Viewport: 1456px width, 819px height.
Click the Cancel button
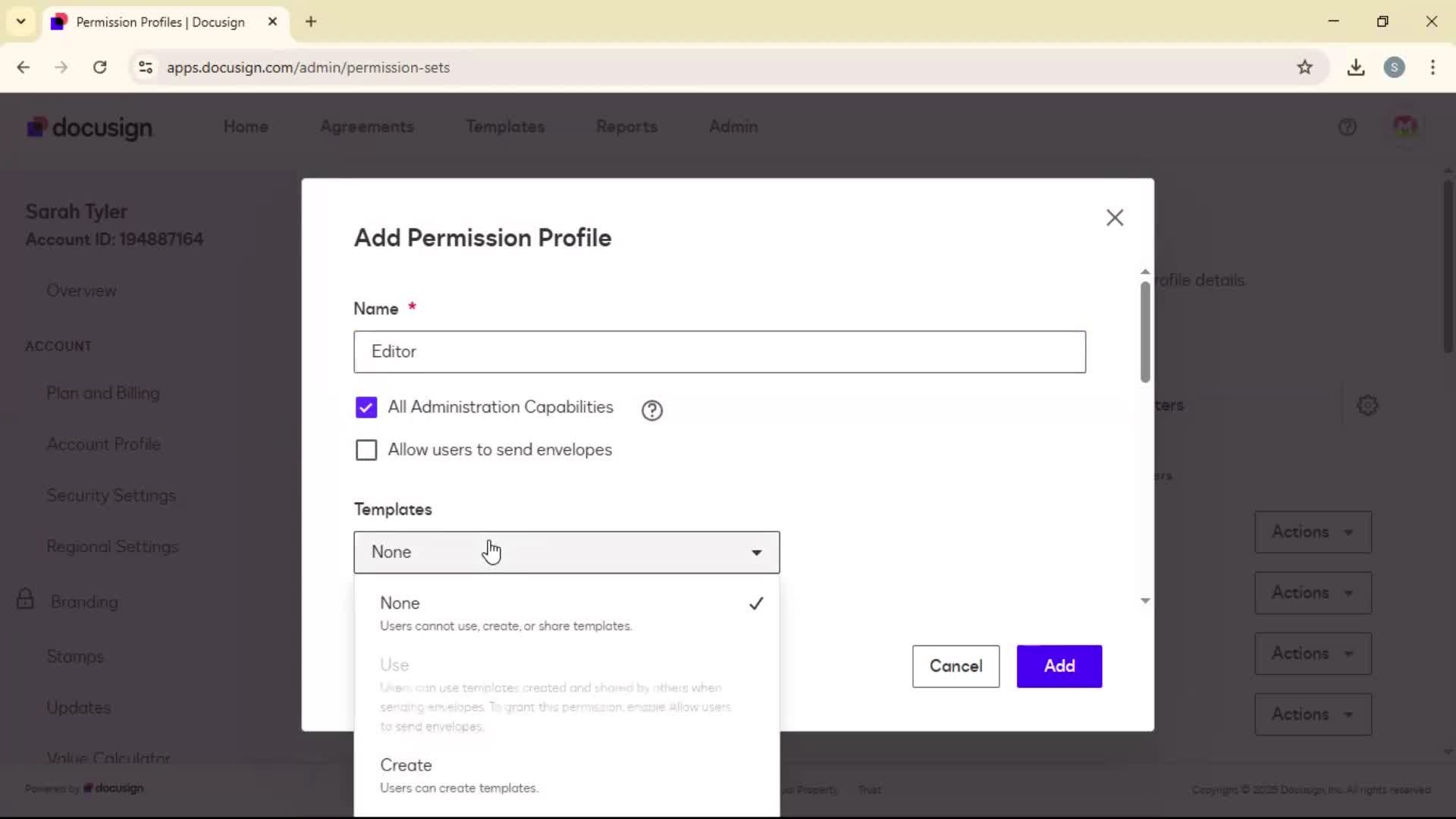tap(955, 666)
